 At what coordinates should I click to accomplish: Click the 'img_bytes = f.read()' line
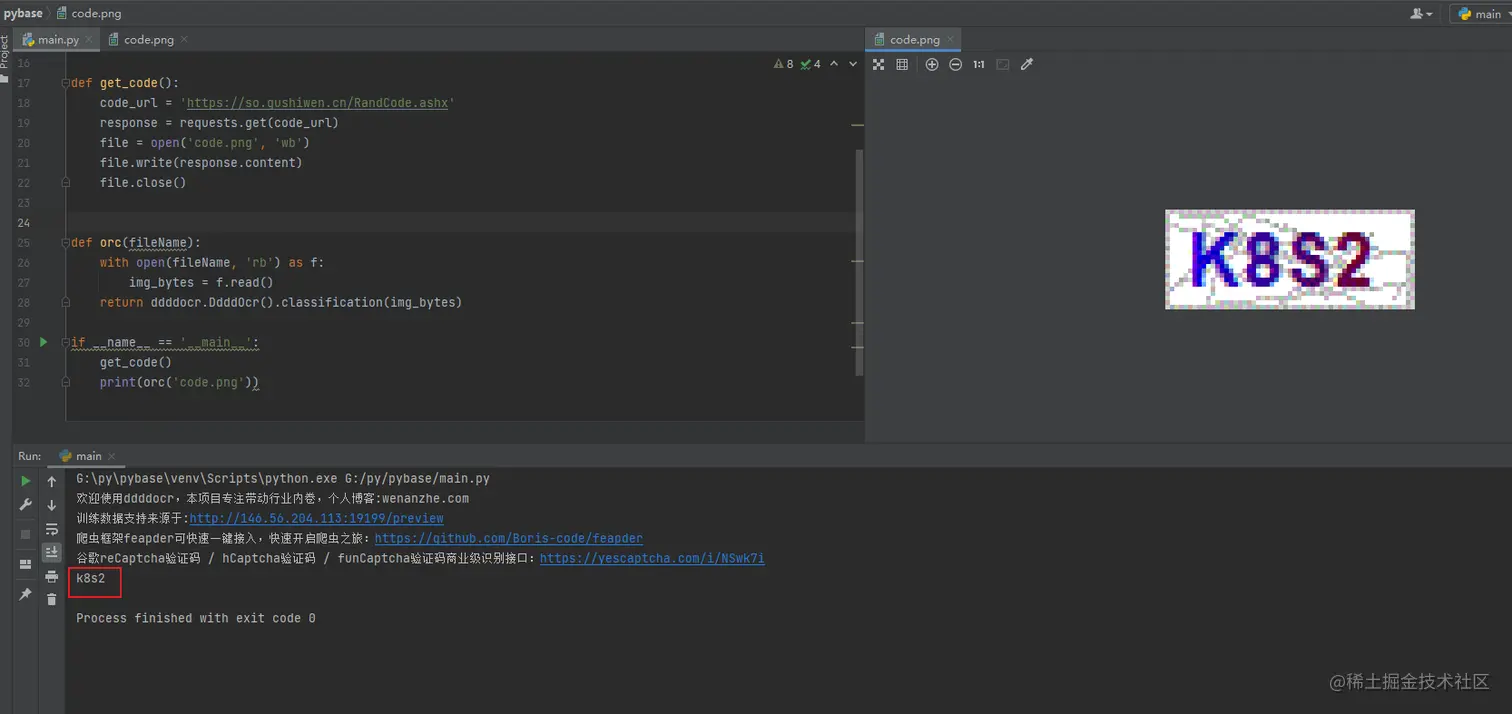click(x=201, y=283)
